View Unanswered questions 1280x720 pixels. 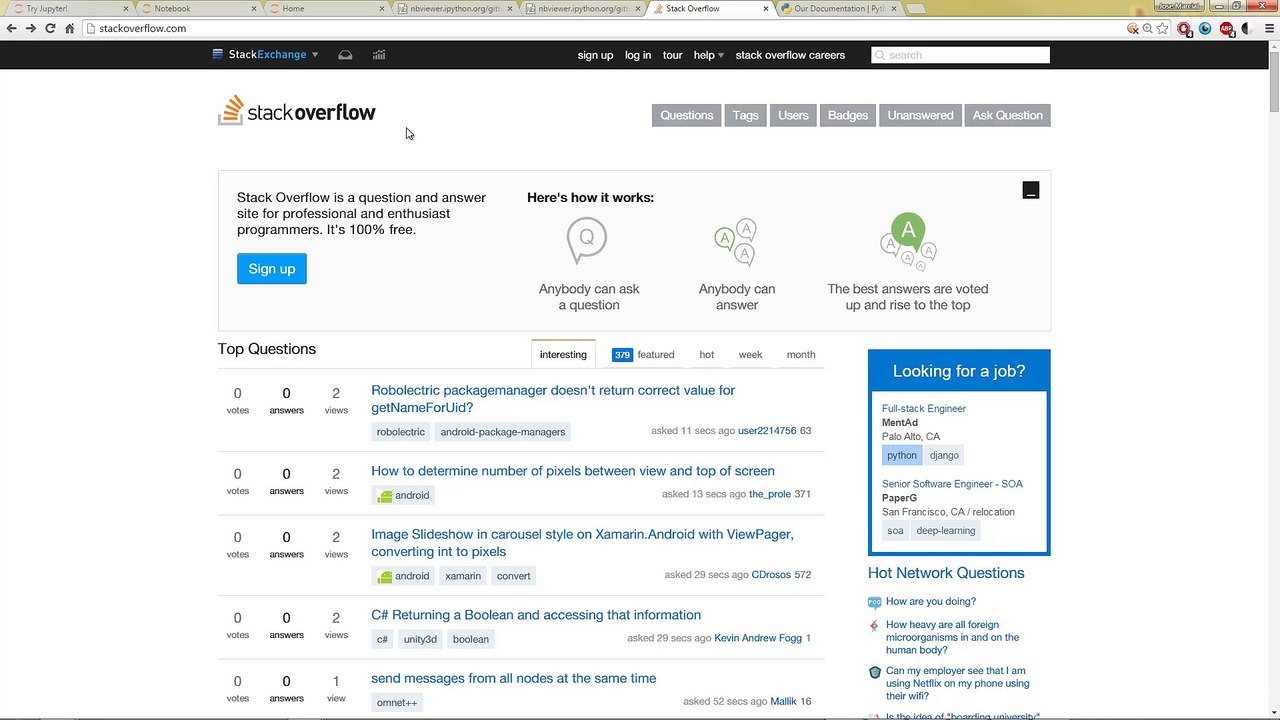[920, 115]
